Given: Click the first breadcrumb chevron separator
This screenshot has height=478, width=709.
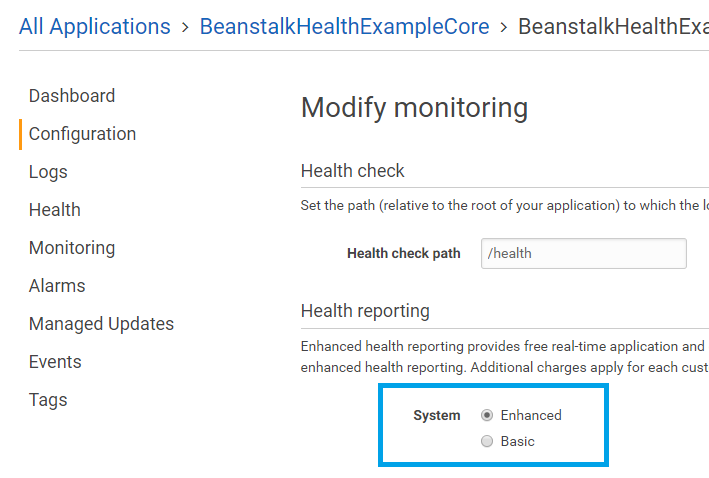Looking at the screenshot, I should tap(185, 27).
